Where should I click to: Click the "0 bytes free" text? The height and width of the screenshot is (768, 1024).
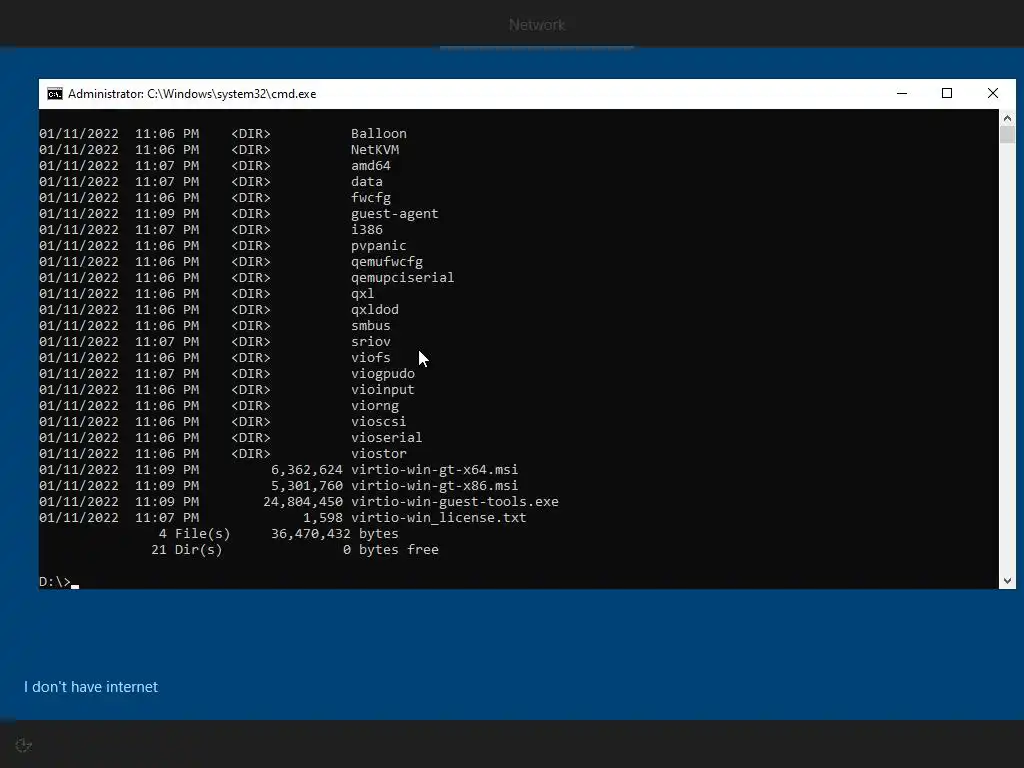[391, 549]
